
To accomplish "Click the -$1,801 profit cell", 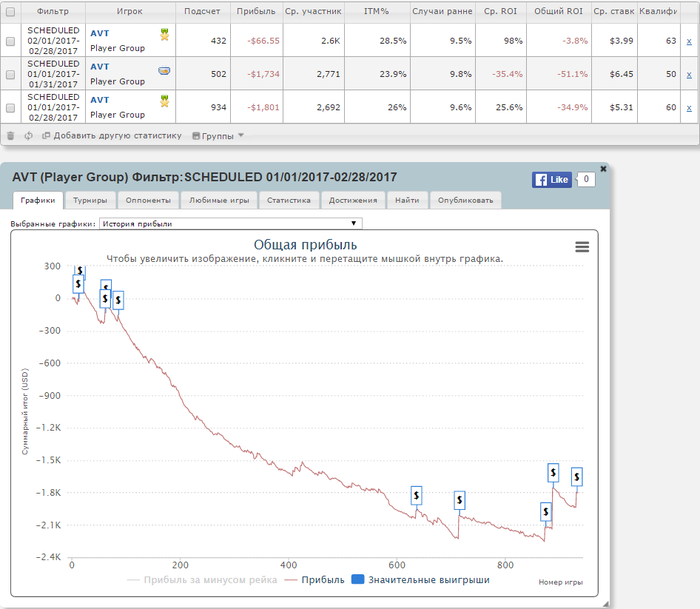I will pos(257,107).
